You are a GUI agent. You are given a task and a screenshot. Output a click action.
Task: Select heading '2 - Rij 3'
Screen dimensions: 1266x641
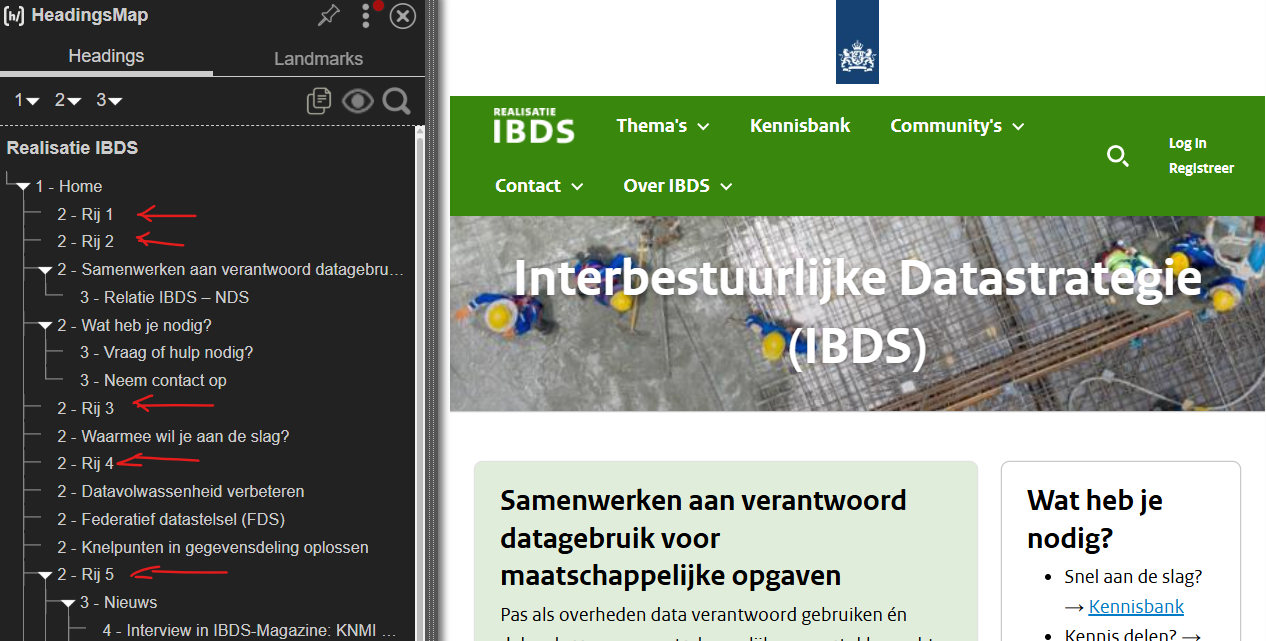pos(85,408)
